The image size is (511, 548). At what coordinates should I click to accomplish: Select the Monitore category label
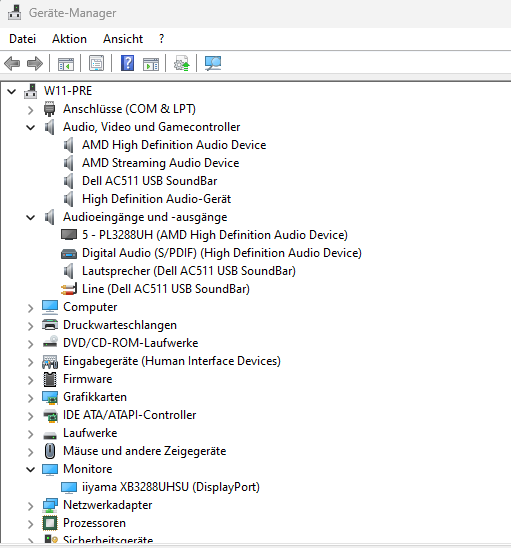87,469
